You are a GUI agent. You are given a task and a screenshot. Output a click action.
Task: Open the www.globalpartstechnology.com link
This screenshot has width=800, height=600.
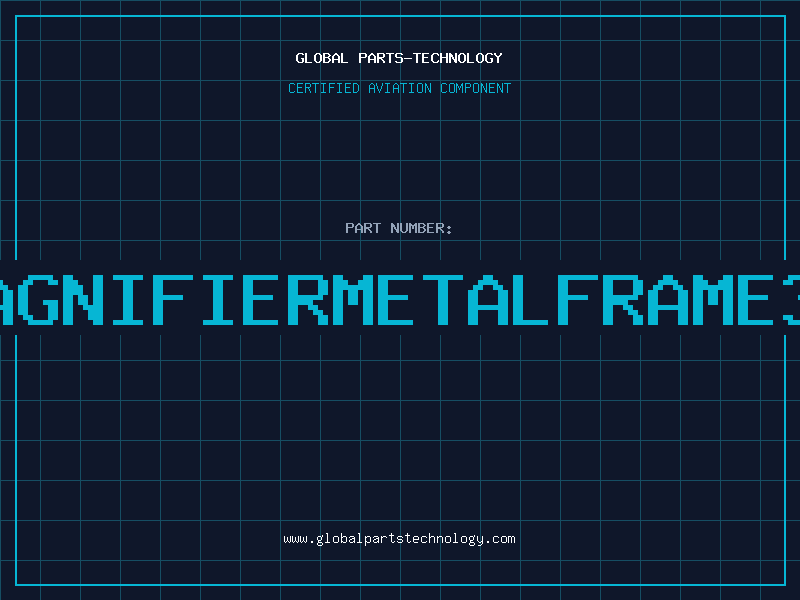point(399,539)
